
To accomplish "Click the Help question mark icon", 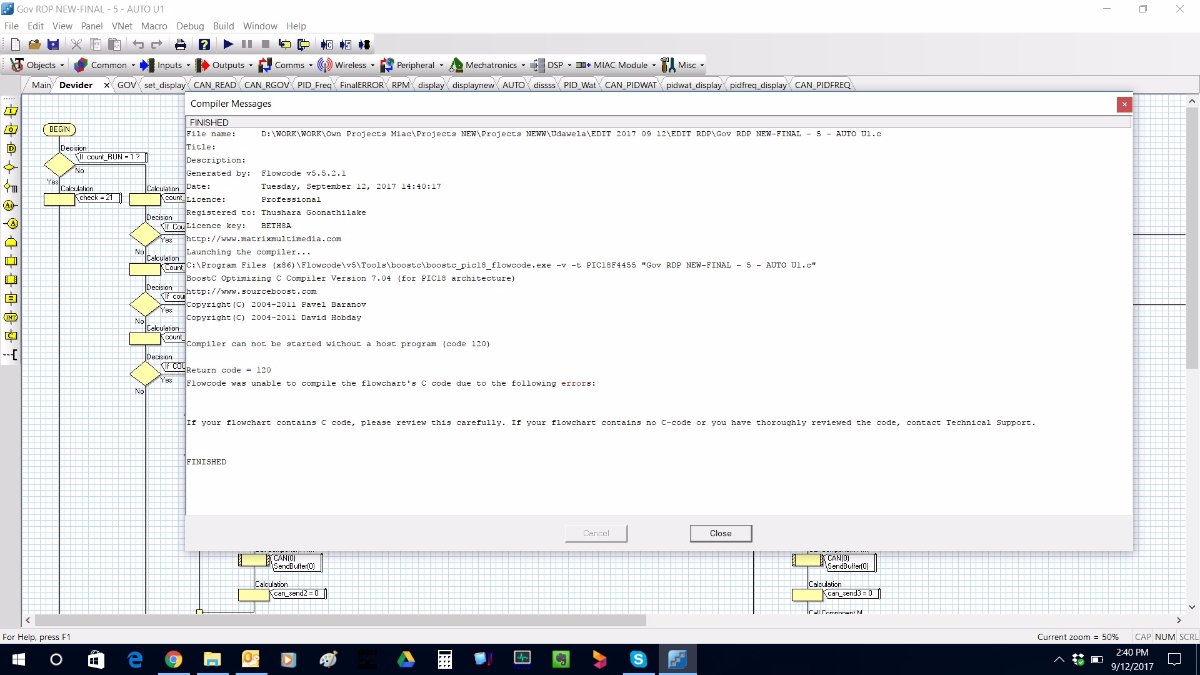I will [x=204, y=44].
